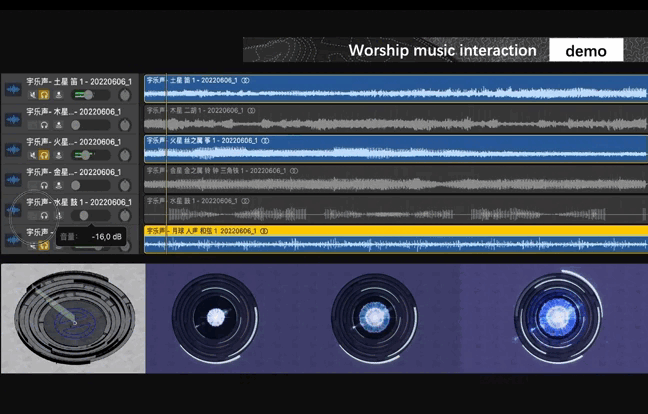Viewport: 648px width, 414px height.
Task: Turn the pan knob on the 土星 track
Action: (124, 95)
